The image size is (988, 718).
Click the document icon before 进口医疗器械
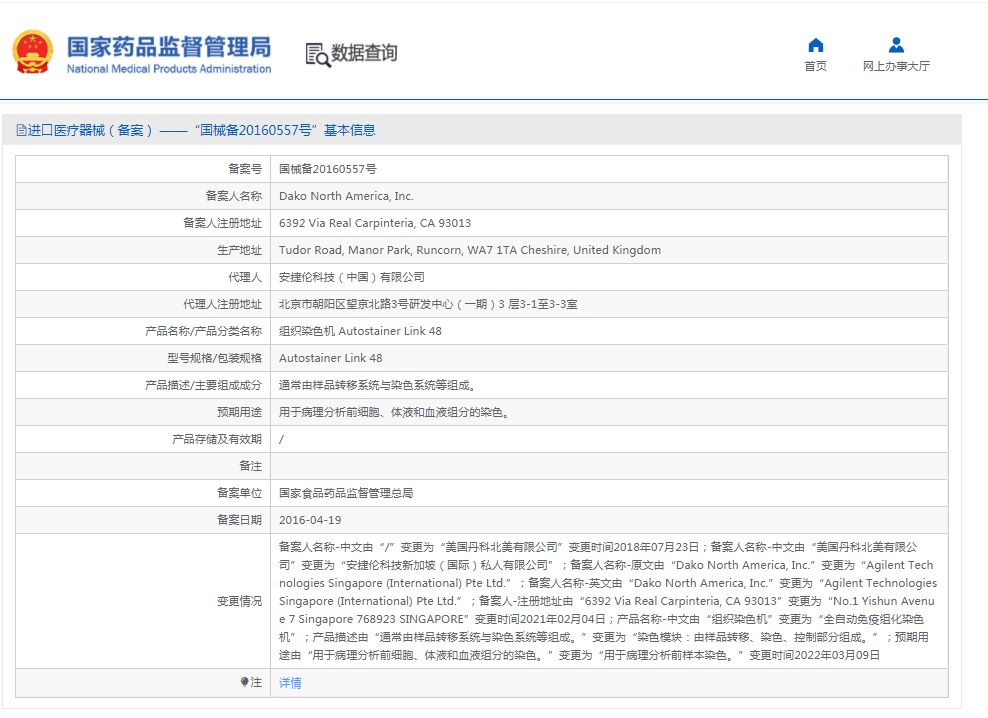pos(21,130)
